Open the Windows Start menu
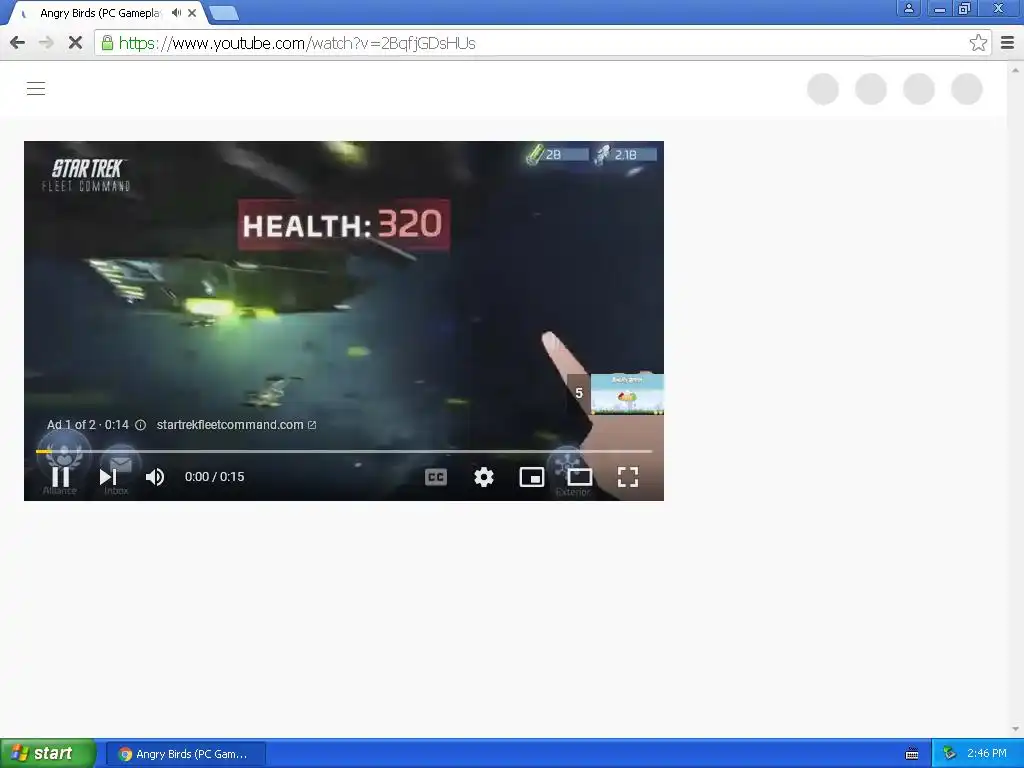This screenshot has height=768, width=1024. point(47,754)
